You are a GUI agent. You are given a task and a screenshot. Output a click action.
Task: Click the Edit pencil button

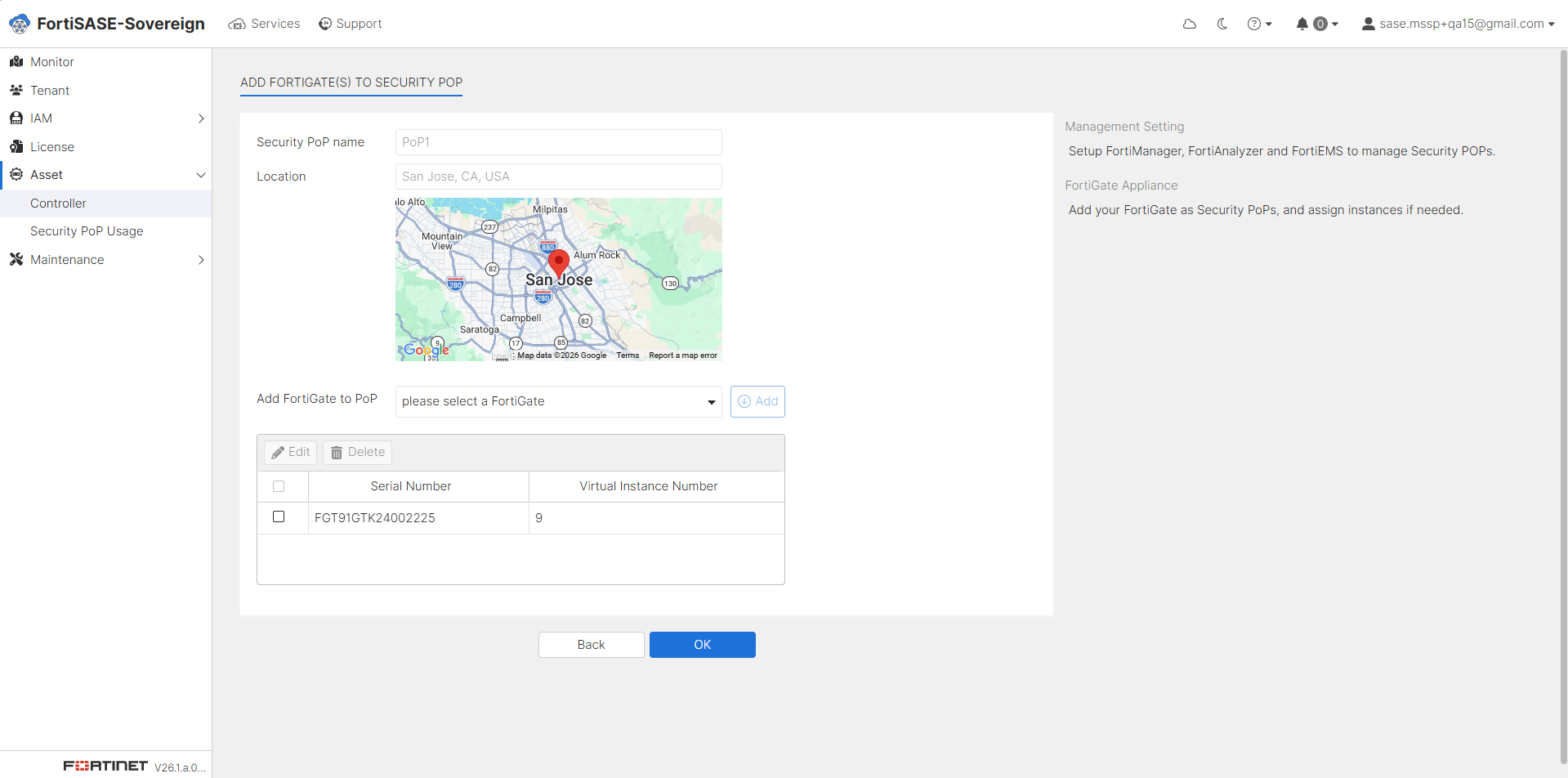click(x=290, y=452)
